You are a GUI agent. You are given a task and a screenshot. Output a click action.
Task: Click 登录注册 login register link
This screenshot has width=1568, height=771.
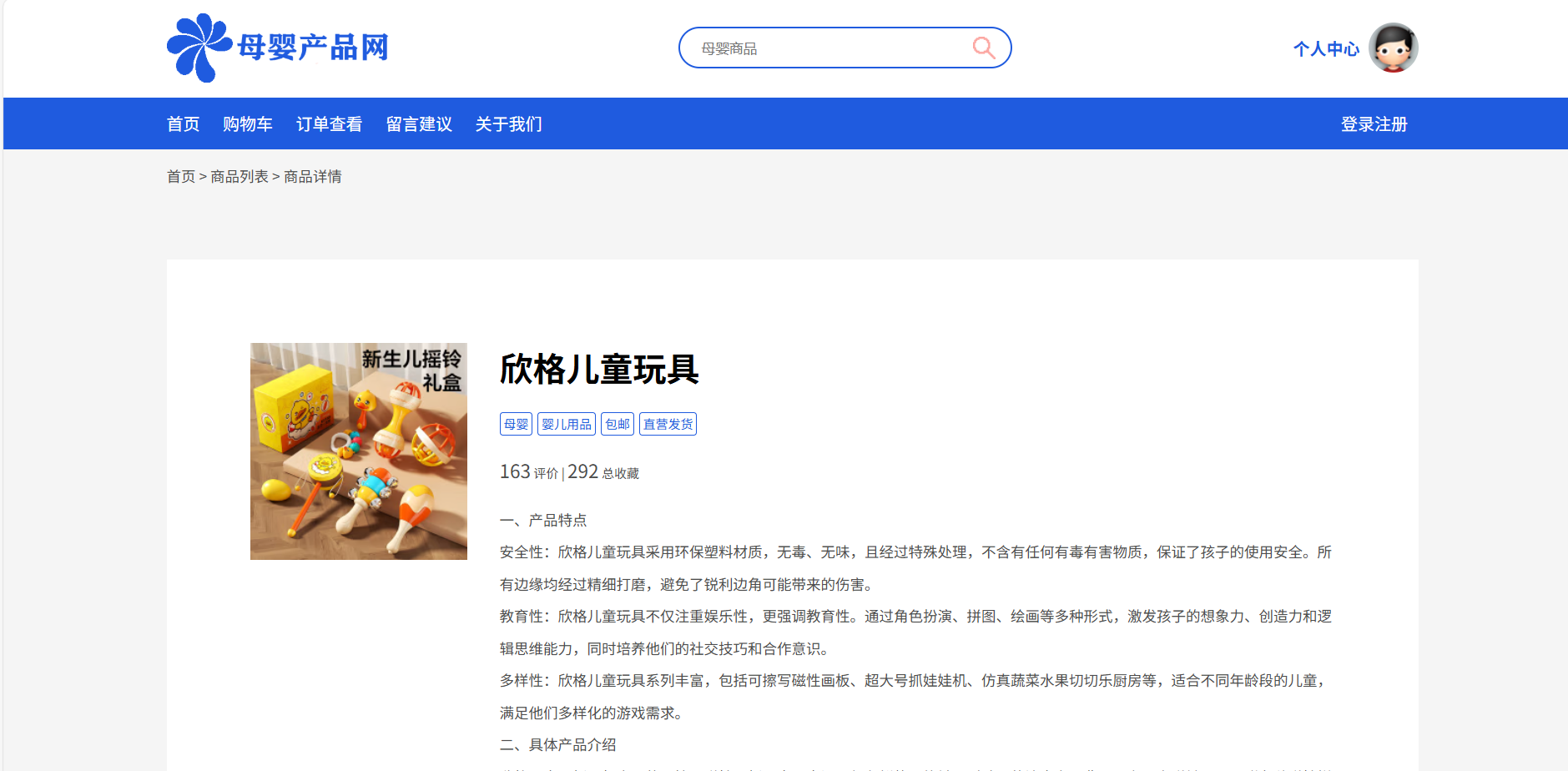click(1374, 124)
